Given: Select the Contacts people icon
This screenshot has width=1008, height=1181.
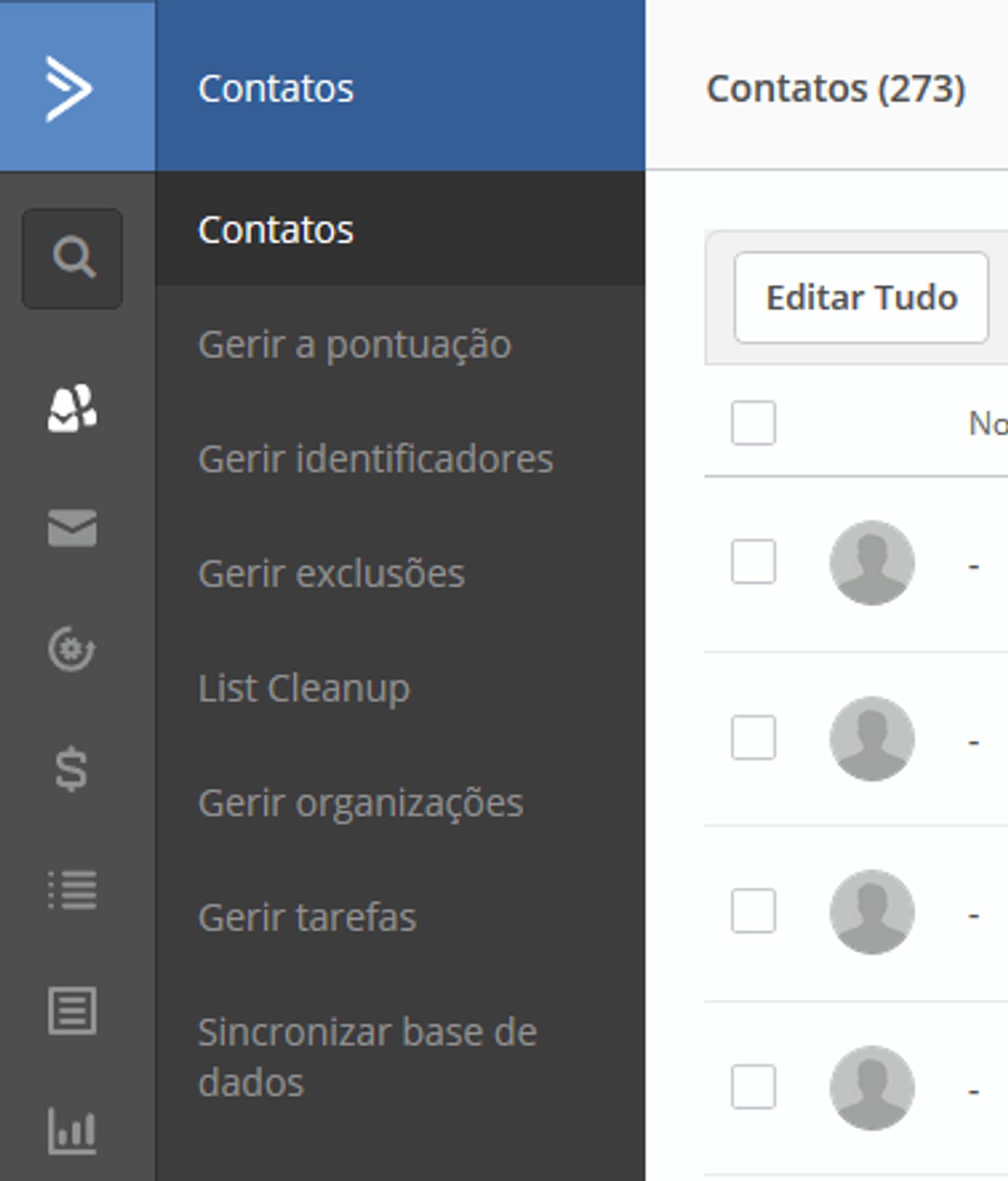Looking at the screenshot, I should coord(72,408).
